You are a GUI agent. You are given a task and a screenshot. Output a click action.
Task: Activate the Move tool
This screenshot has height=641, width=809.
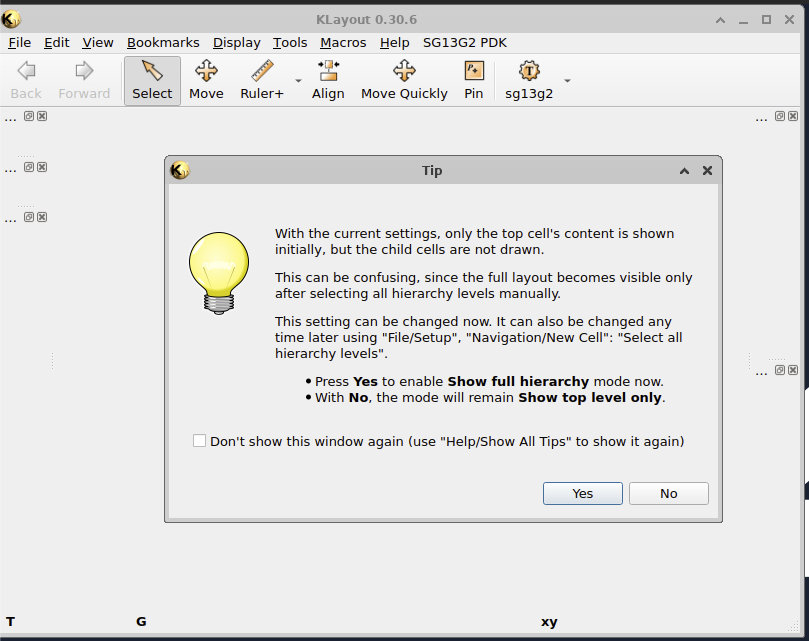coord(206,80)
